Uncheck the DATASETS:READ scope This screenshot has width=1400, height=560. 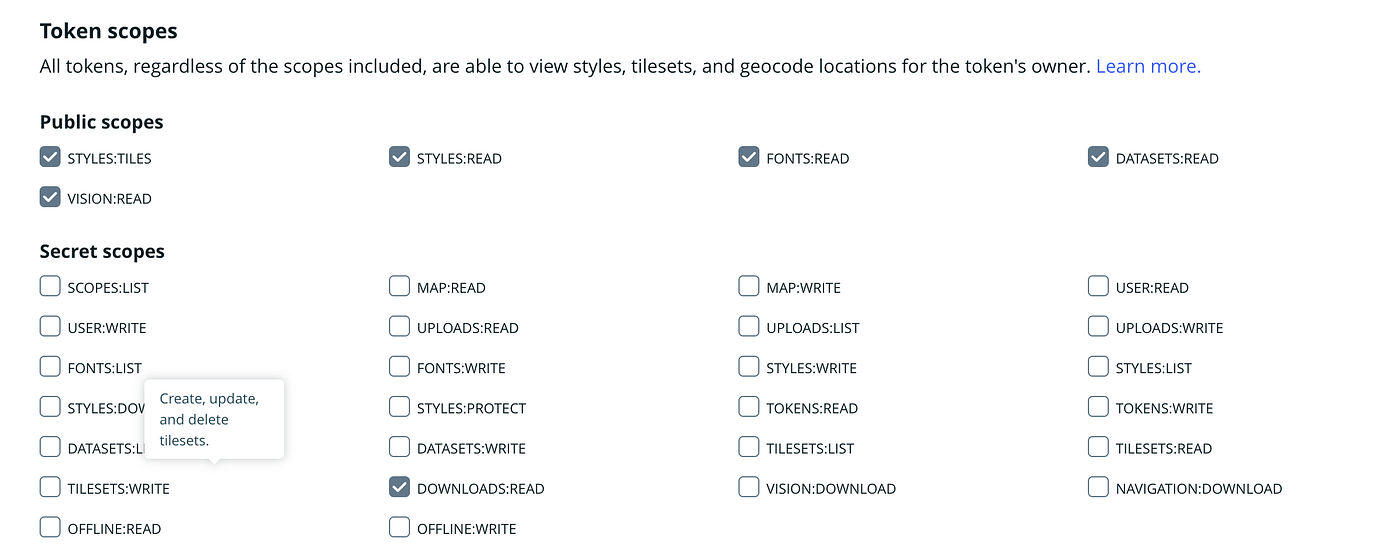pos(1098,157)
